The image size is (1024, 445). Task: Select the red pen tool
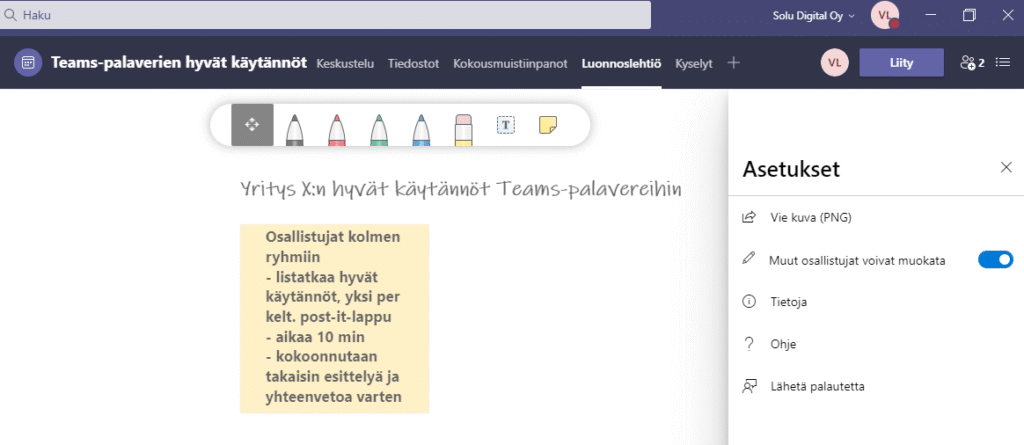337,127
